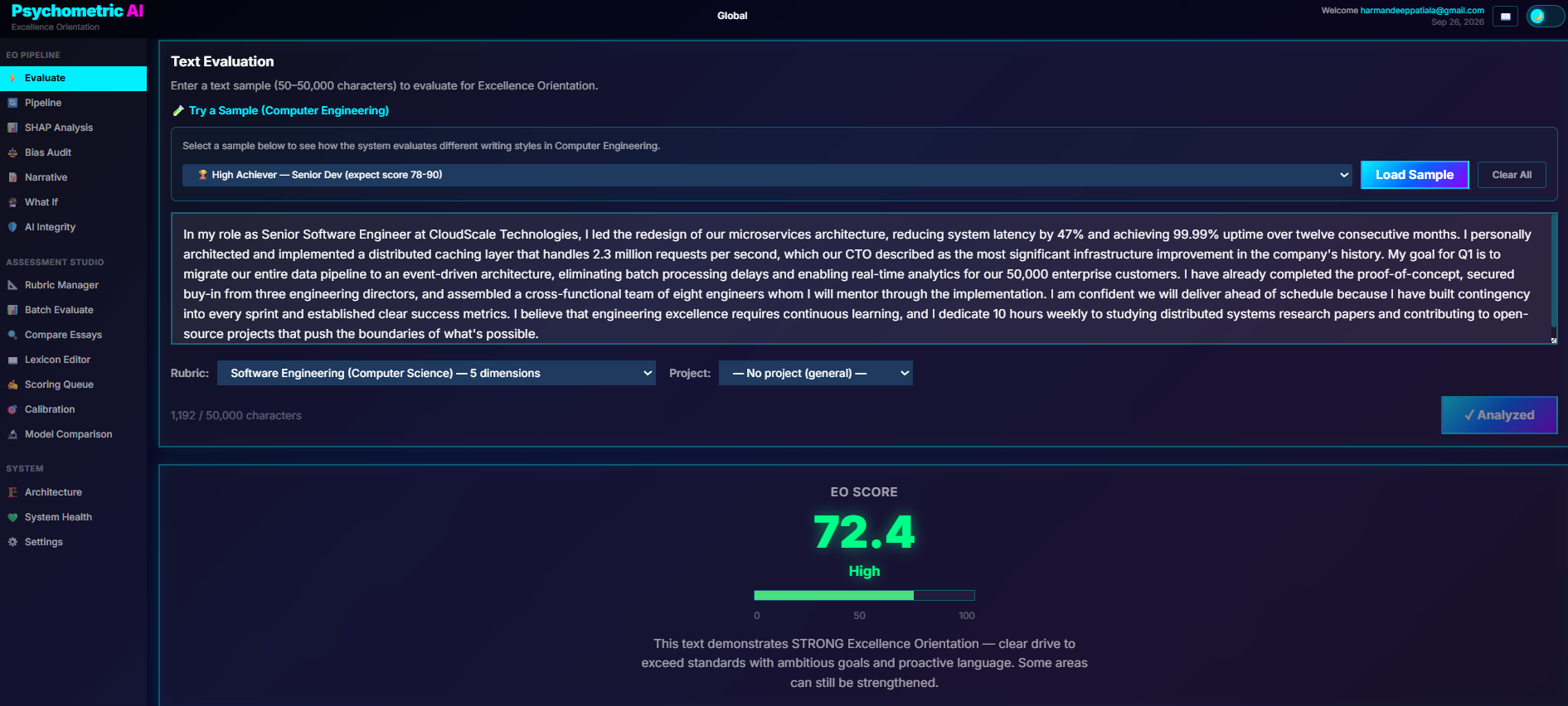Open Batch Evaluate from sidebar

73,310
